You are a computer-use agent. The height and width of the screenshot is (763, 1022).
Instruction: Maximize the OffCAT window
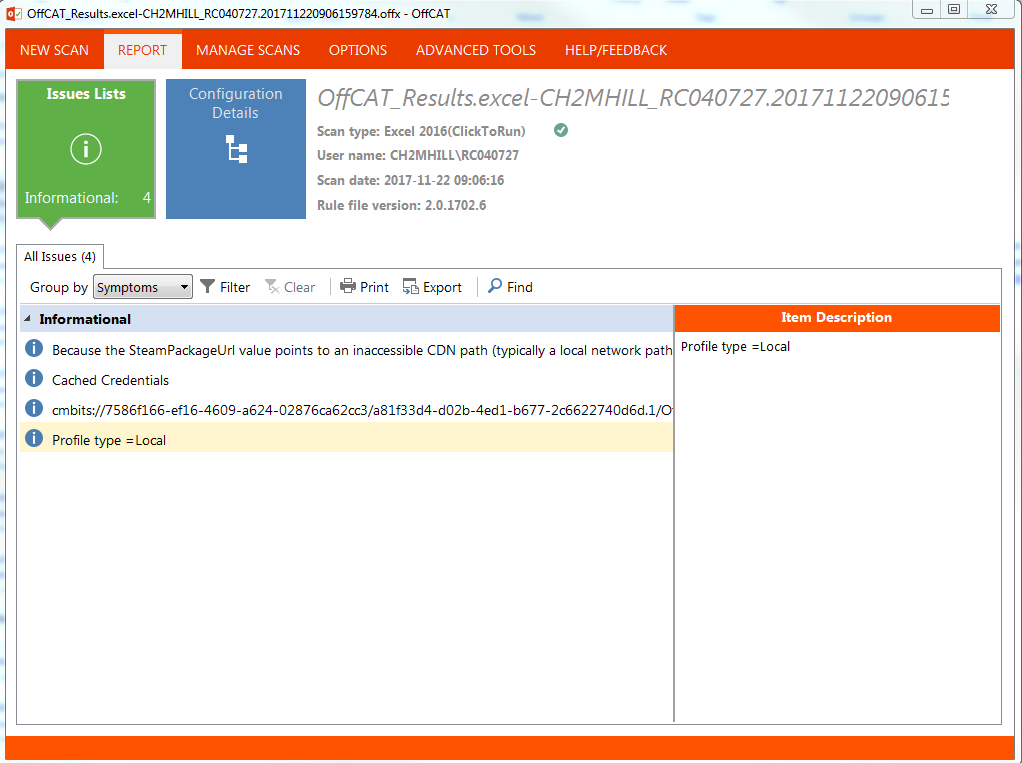click(x=954, y=9)
